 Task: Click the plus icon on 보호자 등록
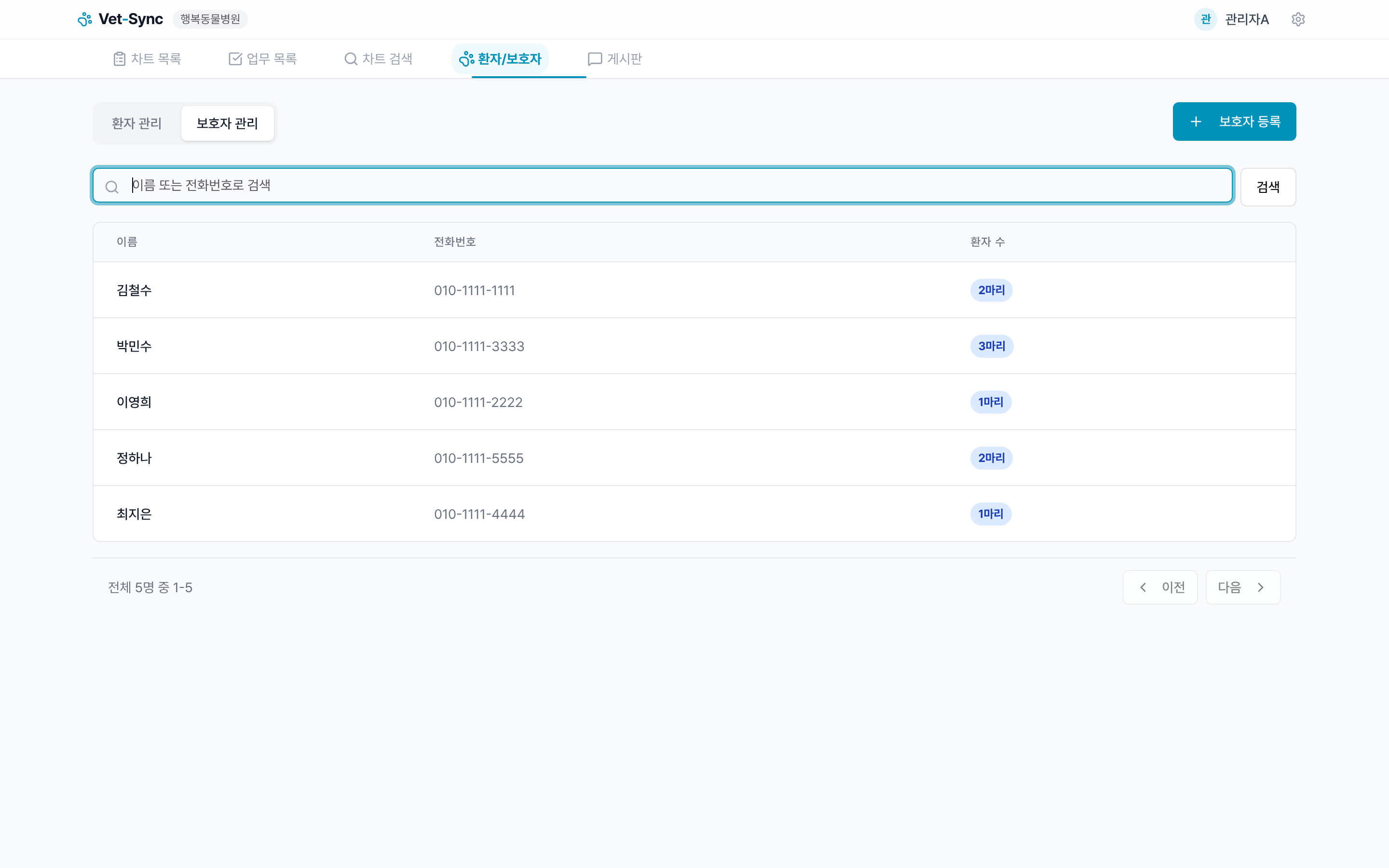click(x=1196, y=122)
